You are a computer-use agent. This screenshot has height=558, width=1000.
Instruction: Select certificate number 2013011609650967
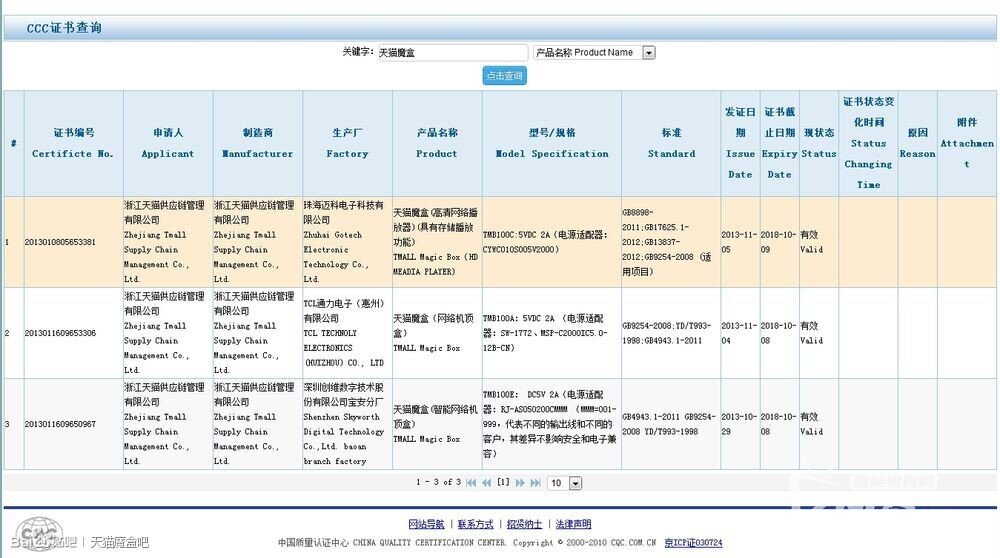pos(60,424)
